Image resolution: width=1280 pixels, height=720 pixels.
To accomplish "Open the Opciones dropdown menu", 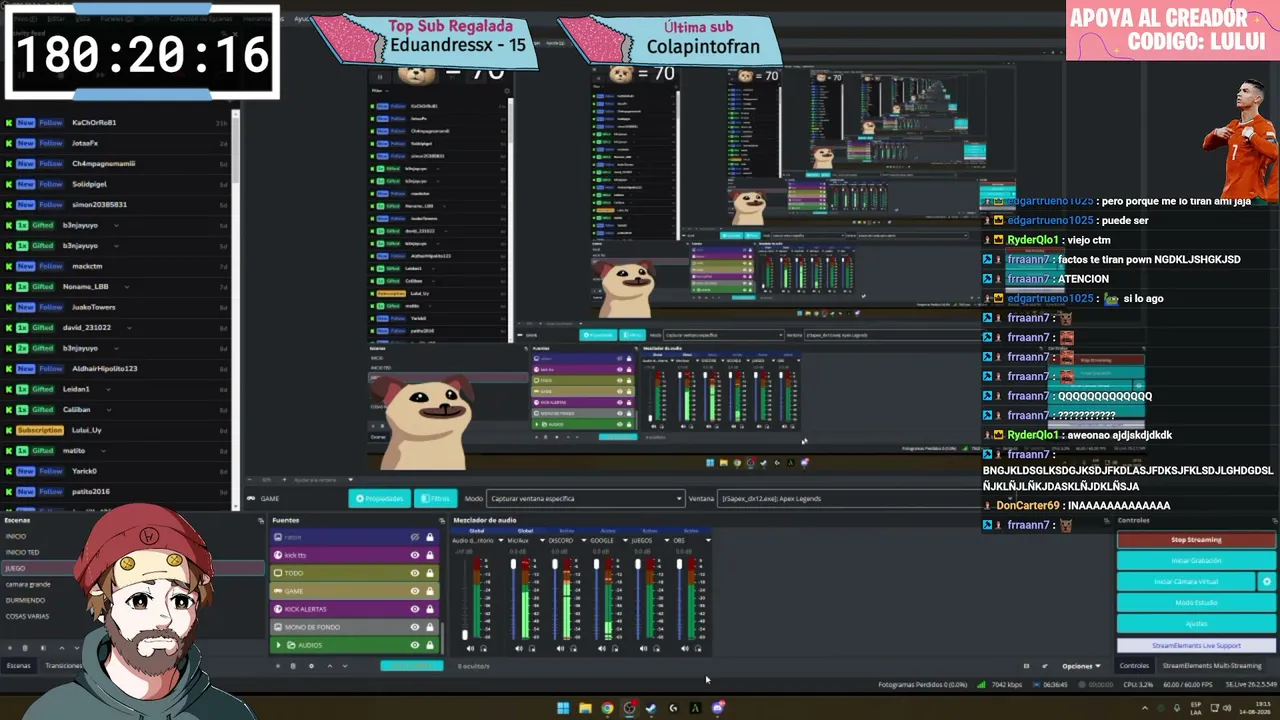I will [x=1081, y=666].
